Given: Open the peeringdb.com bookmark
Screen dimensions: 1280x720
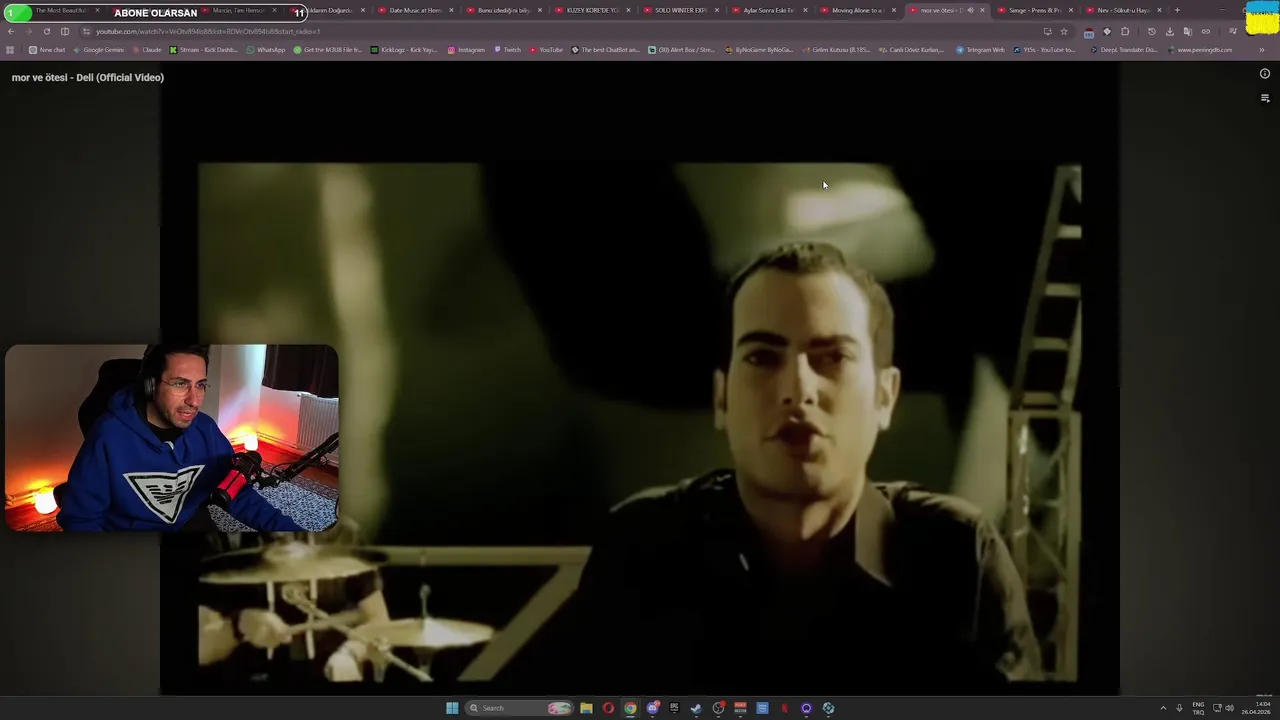Looking at the screenshot, I should tap(1199, 50).
